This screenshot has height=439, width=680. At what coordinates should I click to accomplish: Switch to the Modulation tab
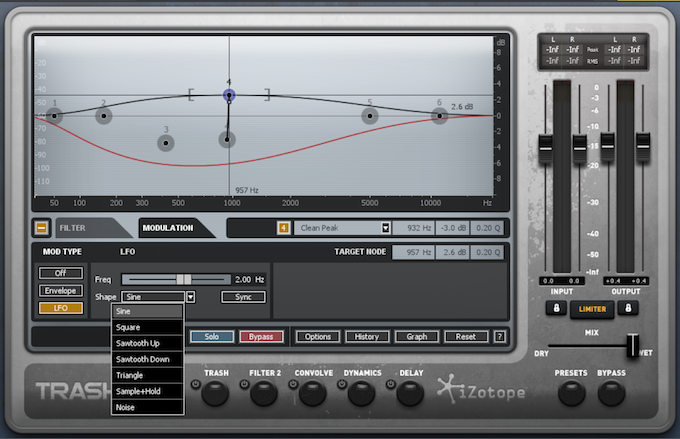pyautogui.click(x=175, y=228)
